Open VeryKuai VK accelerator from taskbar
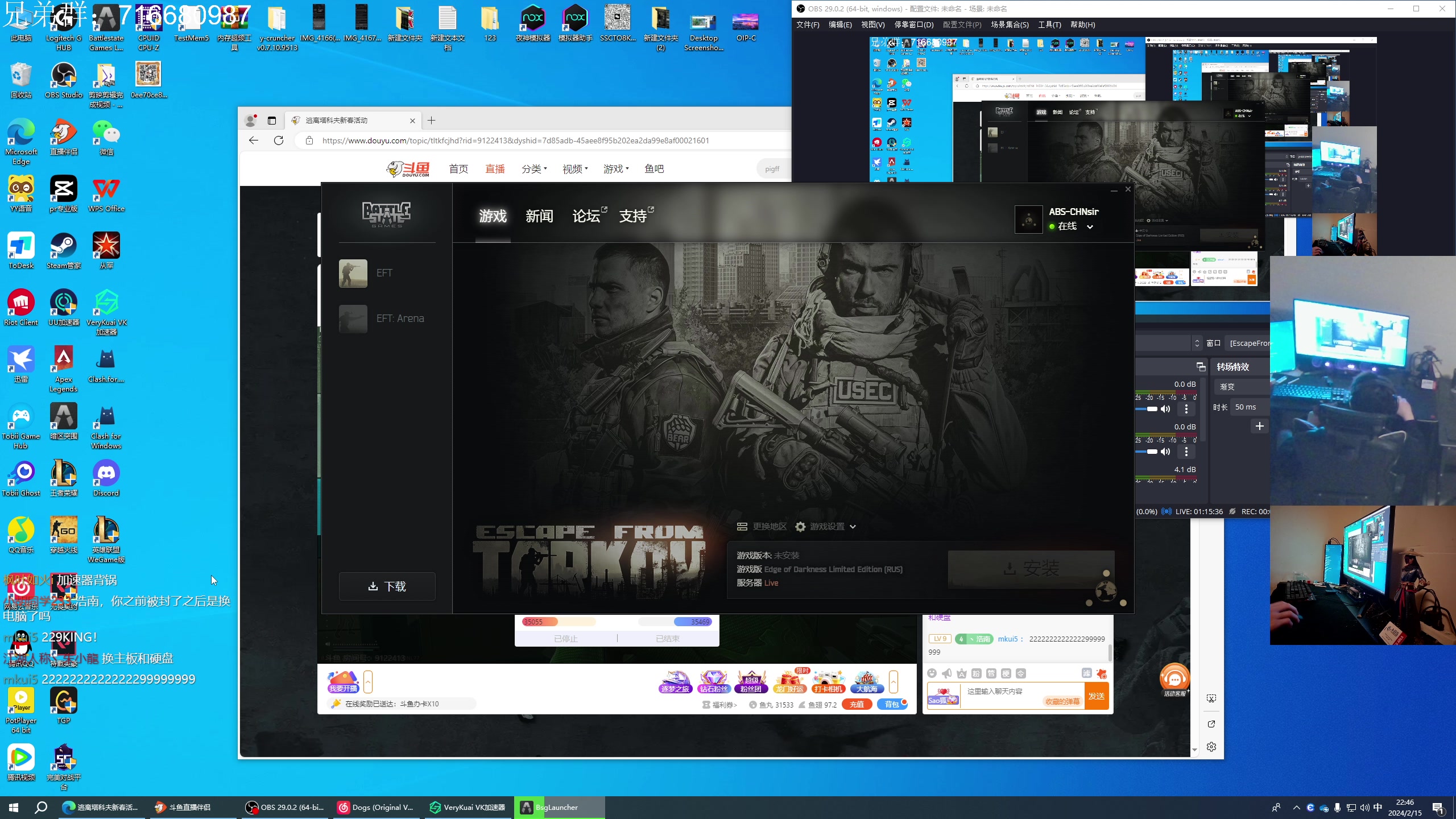 click(x=468, y=807)
